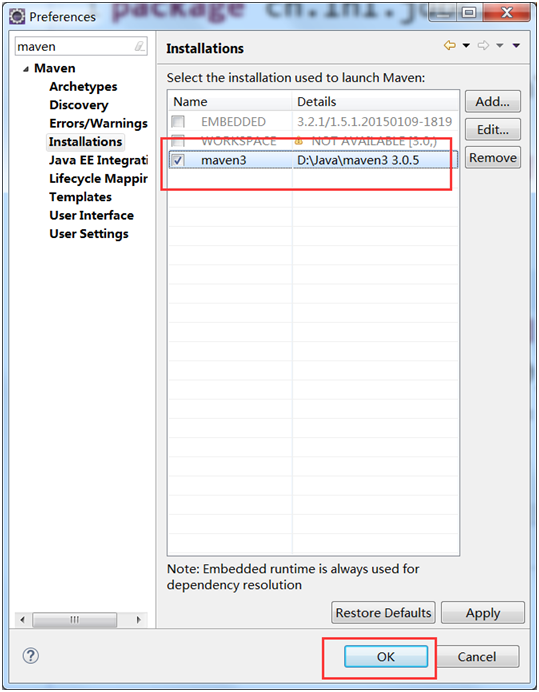Click the Name column header
Screen dimensions: 539x692
[230, 102]
